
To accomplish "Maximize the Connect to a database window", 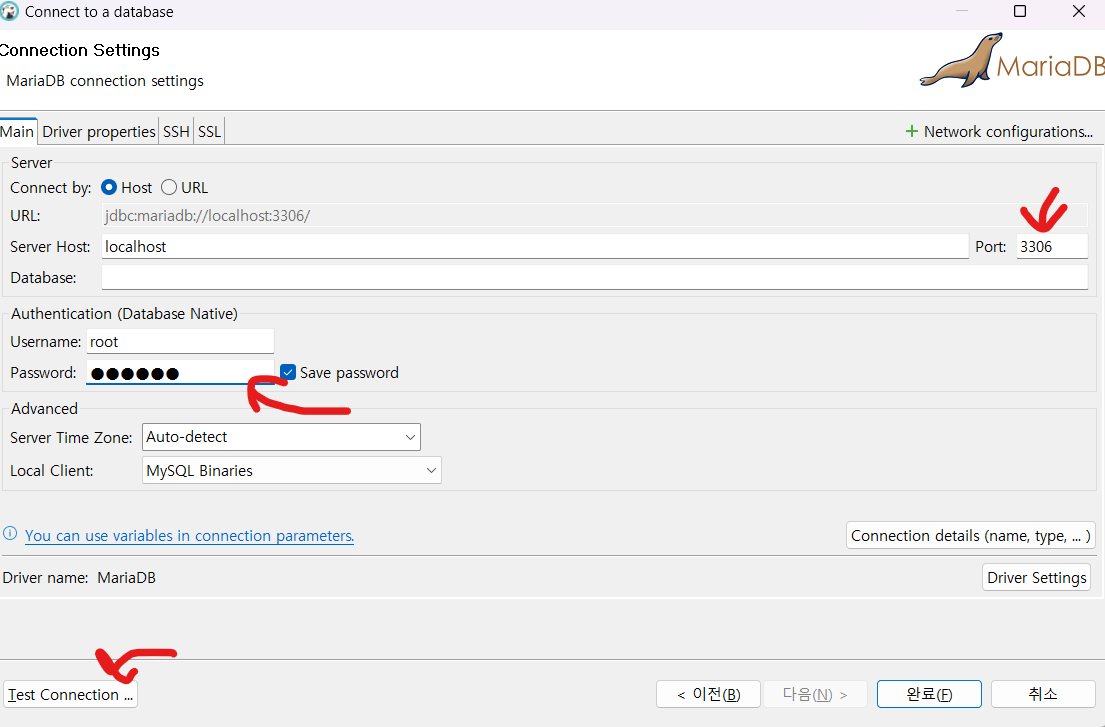I will pos(1020,11).
